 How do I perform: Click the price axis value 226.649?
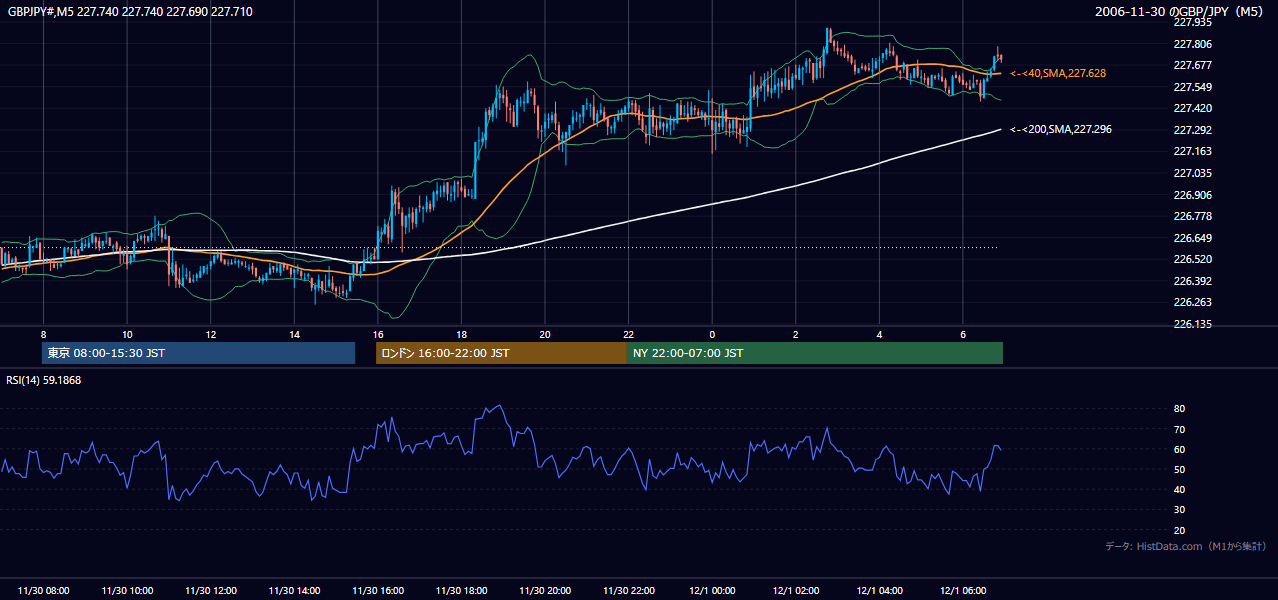point(1192,238)
